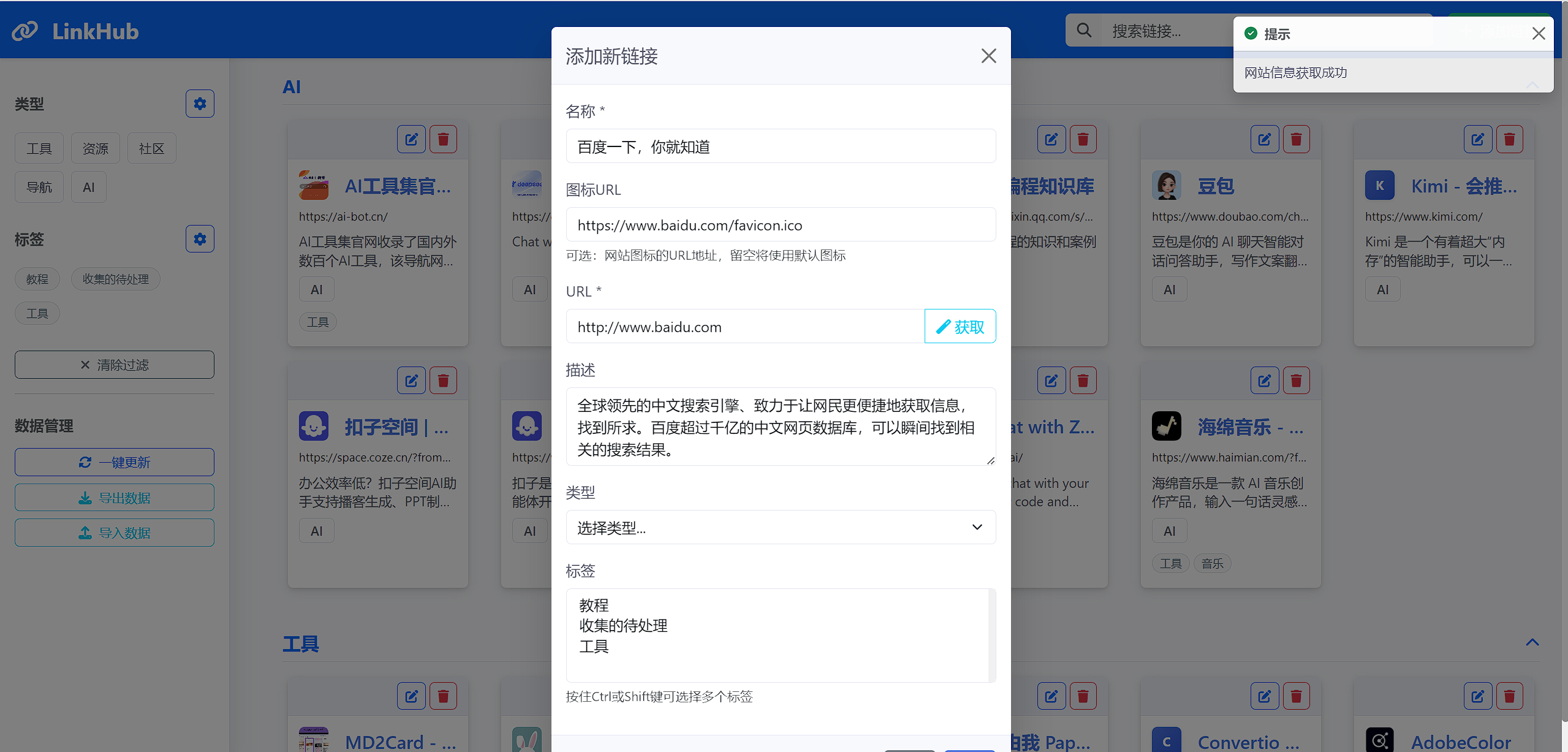Filter by type 资源
The height and width of the screenshot is (752, 1568).
tap(96, 148)
